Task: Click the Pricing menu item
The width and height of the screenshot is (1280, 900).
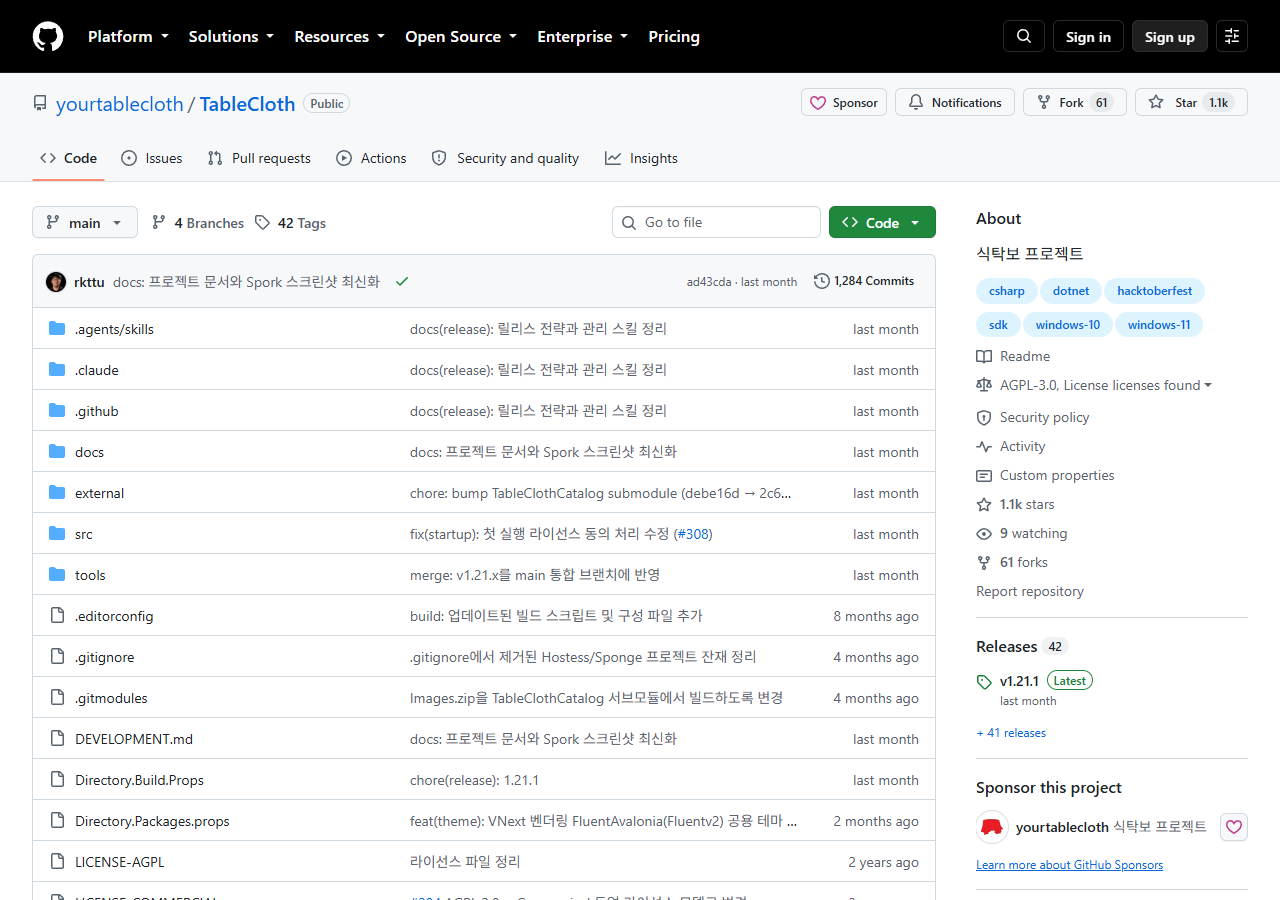Action: click(x=674, y=36)
